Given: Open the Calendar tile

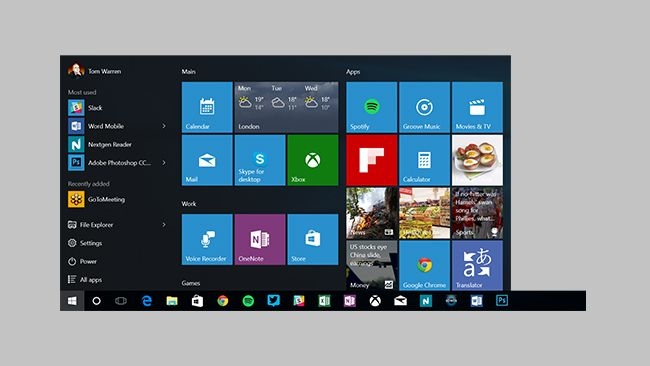Looking at the screenshot, I should (x=207, y=107).
